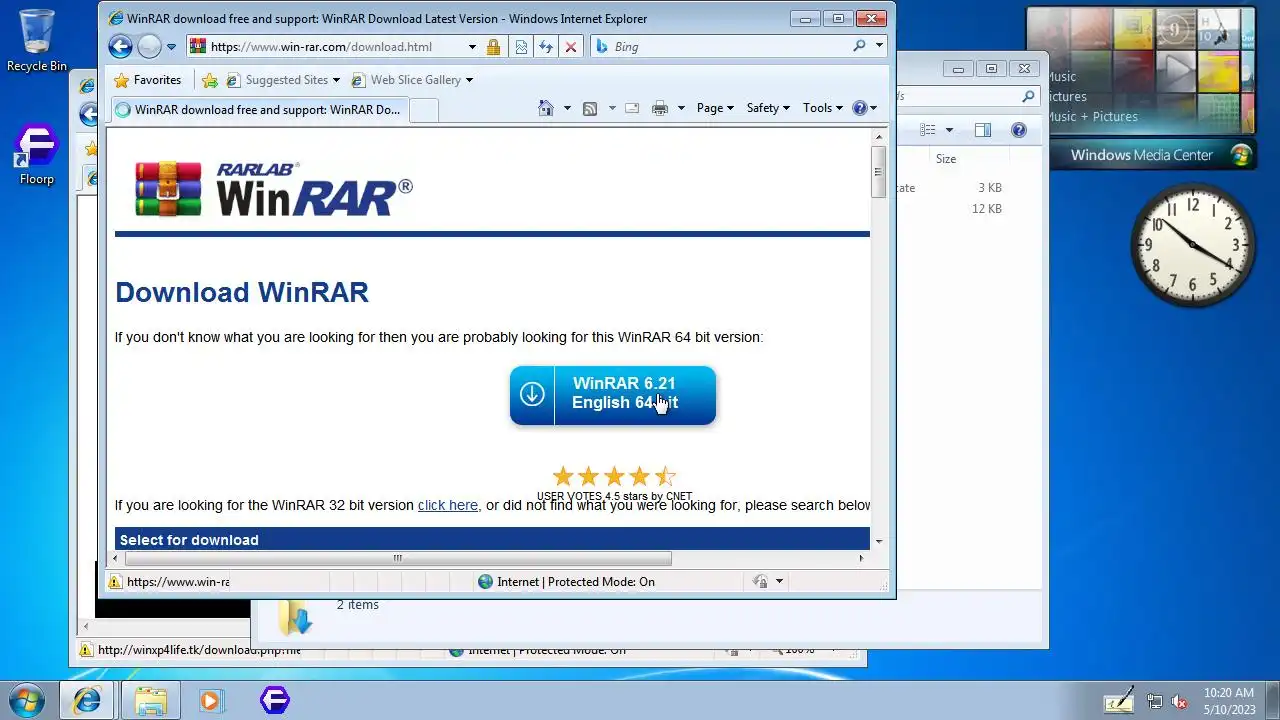
Task: Click the page vertical scrollbar thumb
Action: (879, 171)
